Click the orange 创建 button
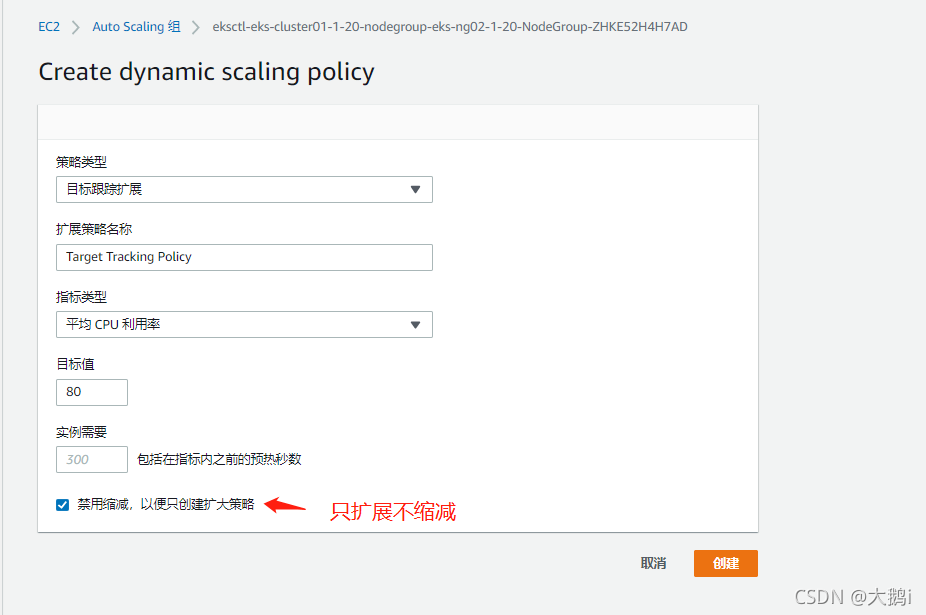The image size is (926, 615). tap(725, 563)
